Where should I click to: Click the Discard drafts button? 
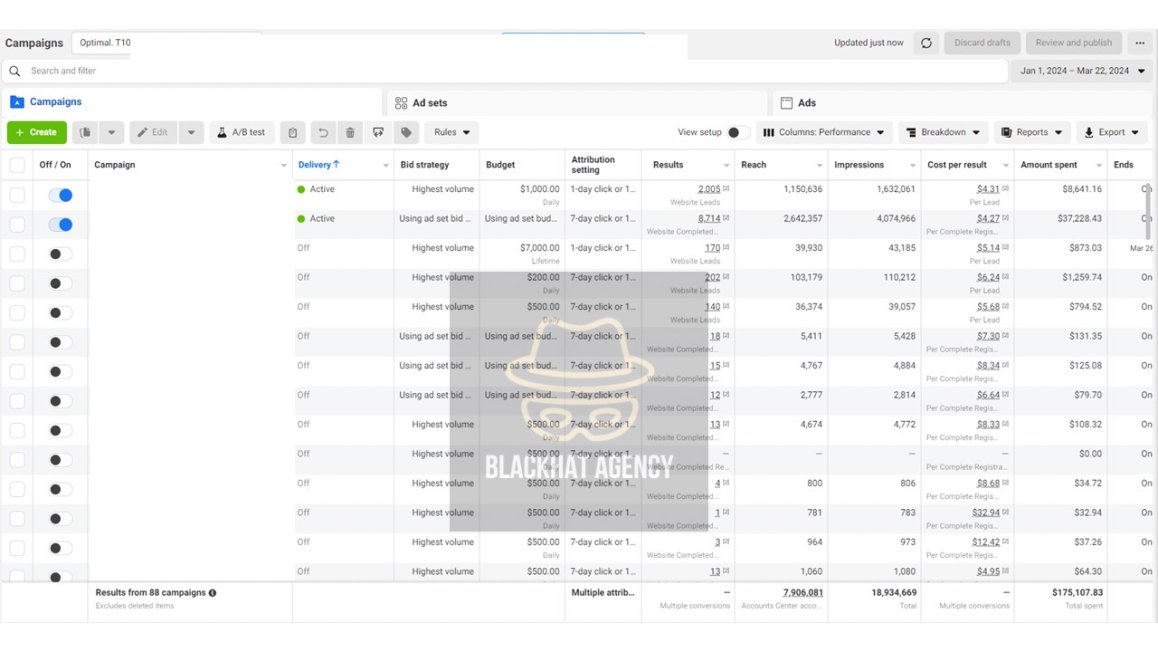[982, 43]
